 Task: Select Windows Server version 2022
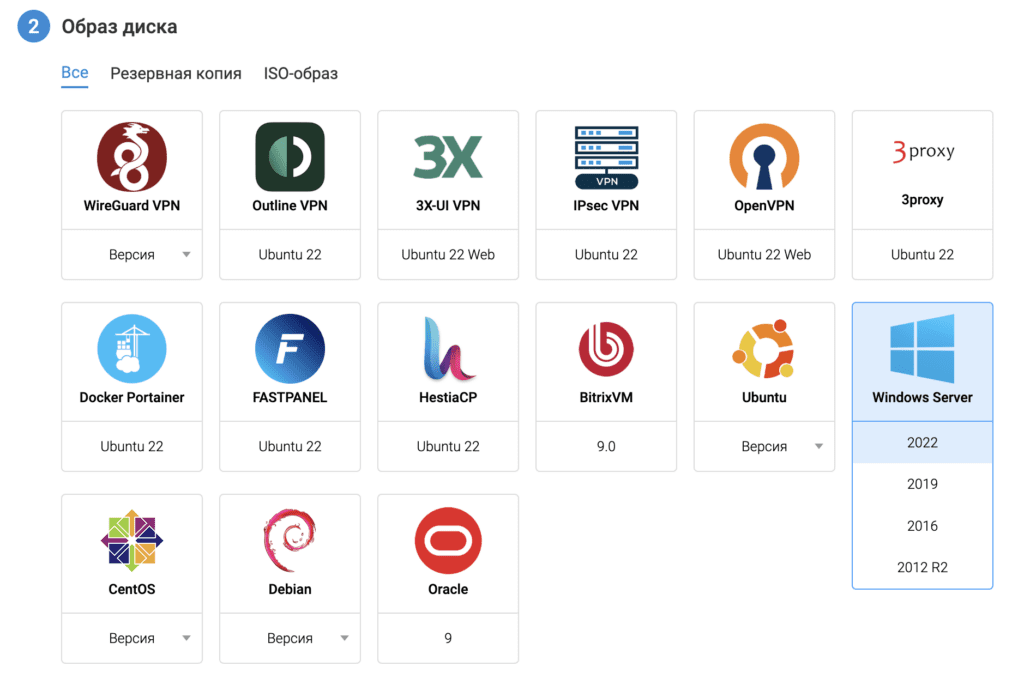(x=922, y=443)
